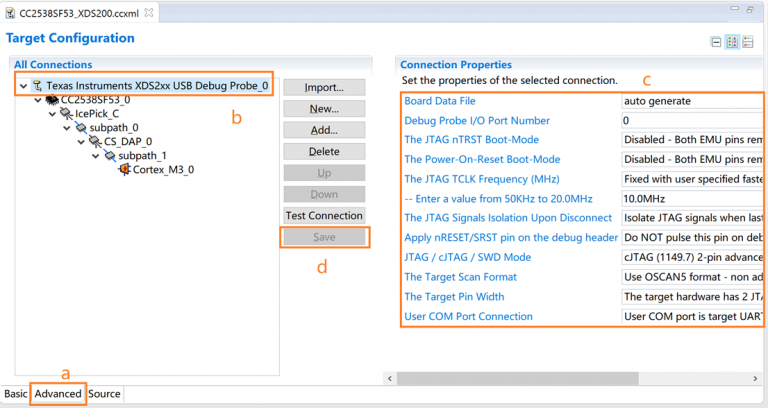This screenshot has height=408, width=768.
Task: Click the collapse-all icon in Target Configuration header
Action: (x=715, y=42)
